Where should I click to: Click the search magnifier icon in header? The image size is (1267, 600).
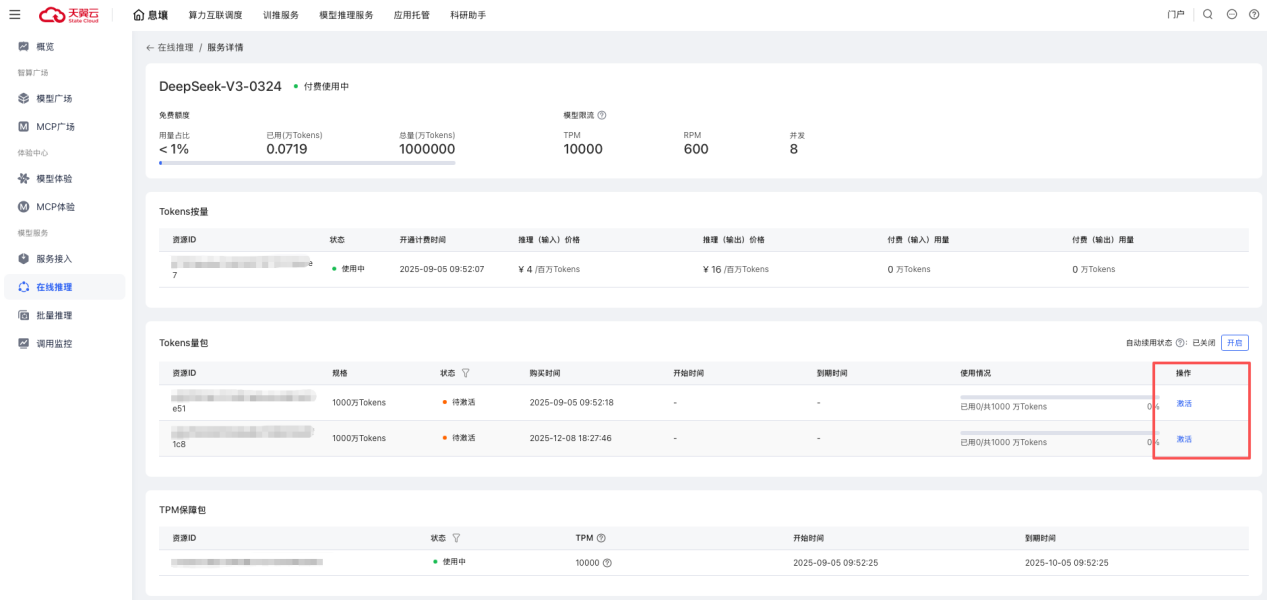(1207, 15)
